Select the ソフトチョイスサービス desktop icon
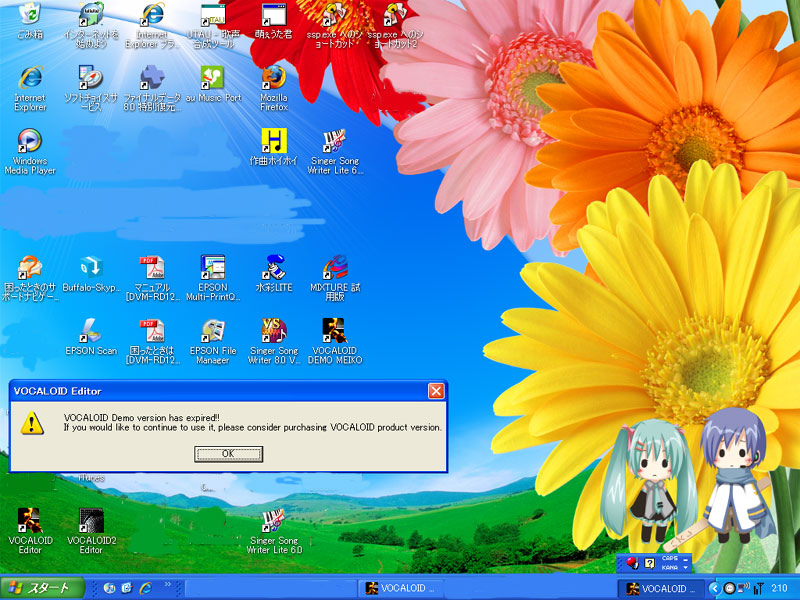The image size is (800, 600). pyautogui.click(x=91, y=88)
